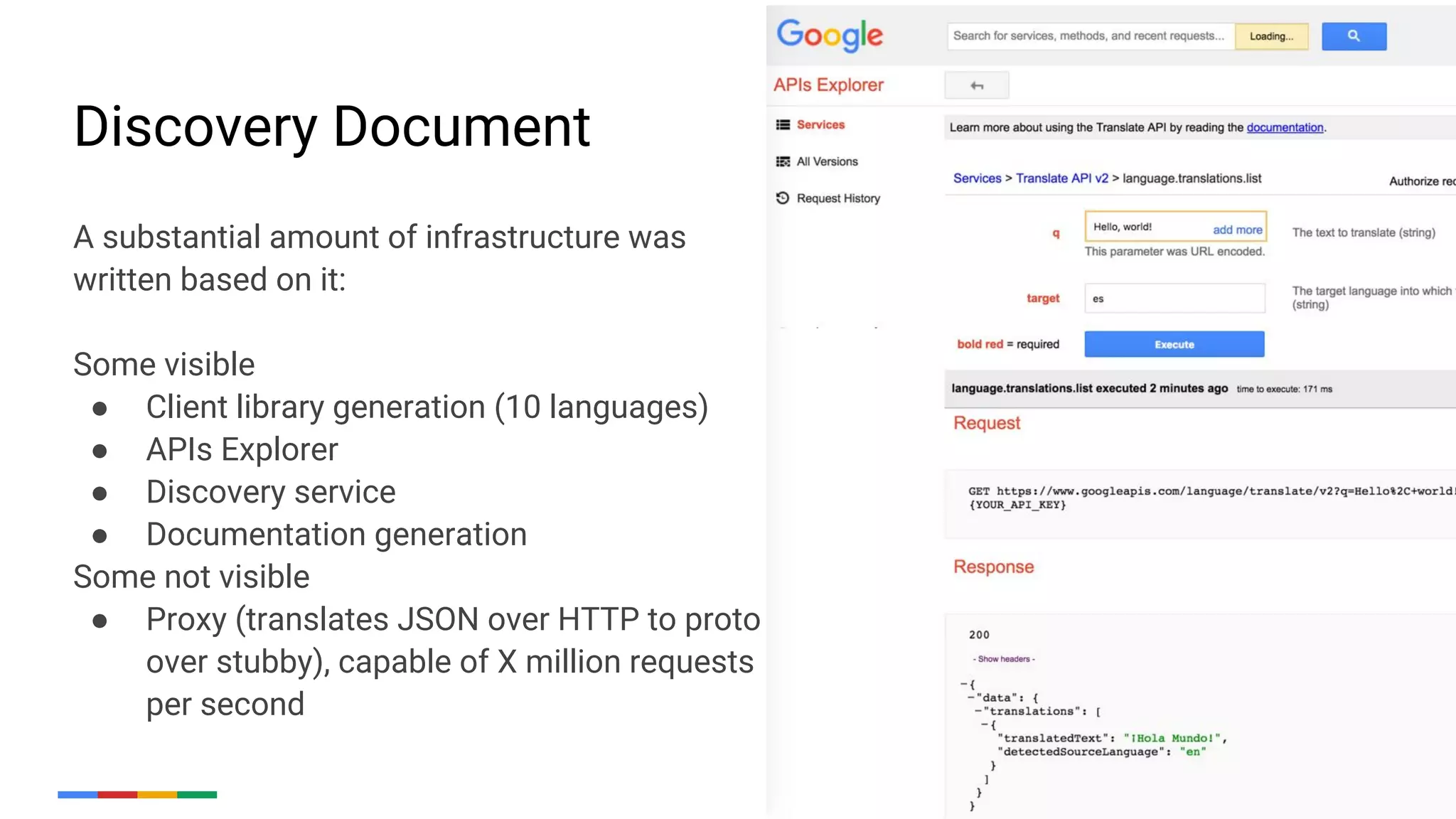Click the Google logo in APIs Explorer
The width and height of the screenshot is (1456, 819).
click(830, 36)
